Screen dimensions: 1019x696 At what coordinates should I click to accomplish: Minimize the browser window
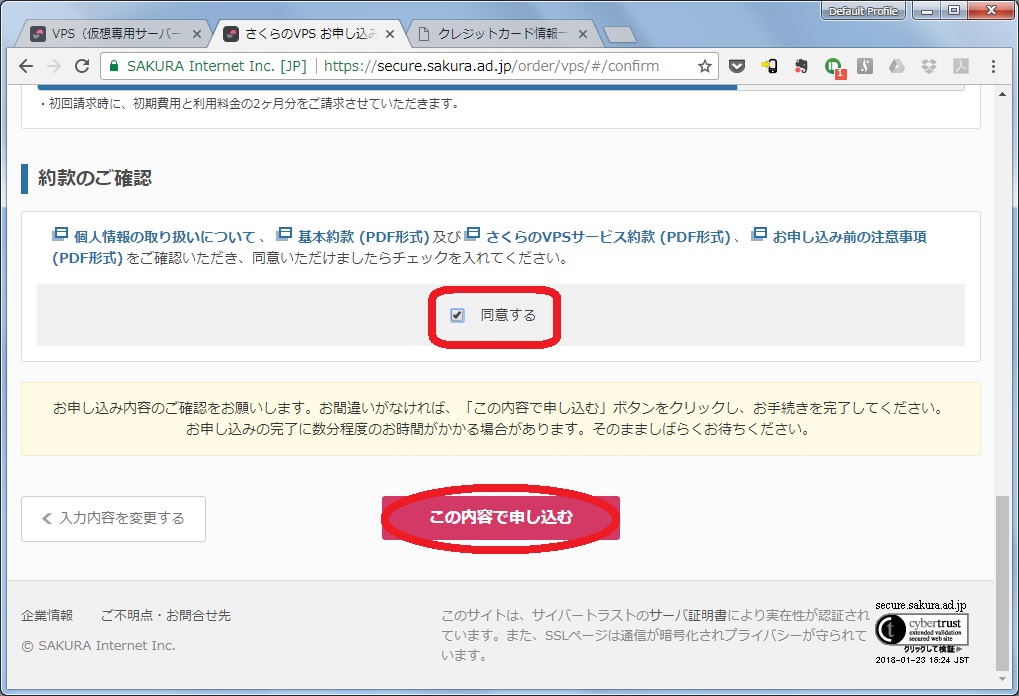pyautogui.click(x=927, y=10)
